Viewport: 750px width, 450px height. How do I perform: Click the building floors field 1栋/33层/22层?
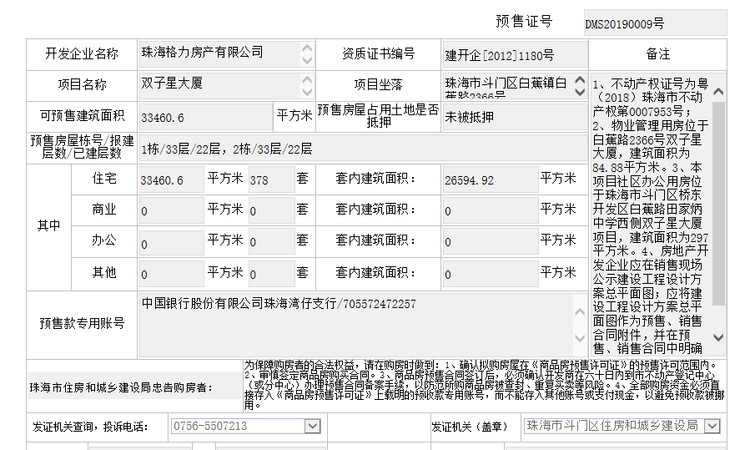(x=363, y=148)
